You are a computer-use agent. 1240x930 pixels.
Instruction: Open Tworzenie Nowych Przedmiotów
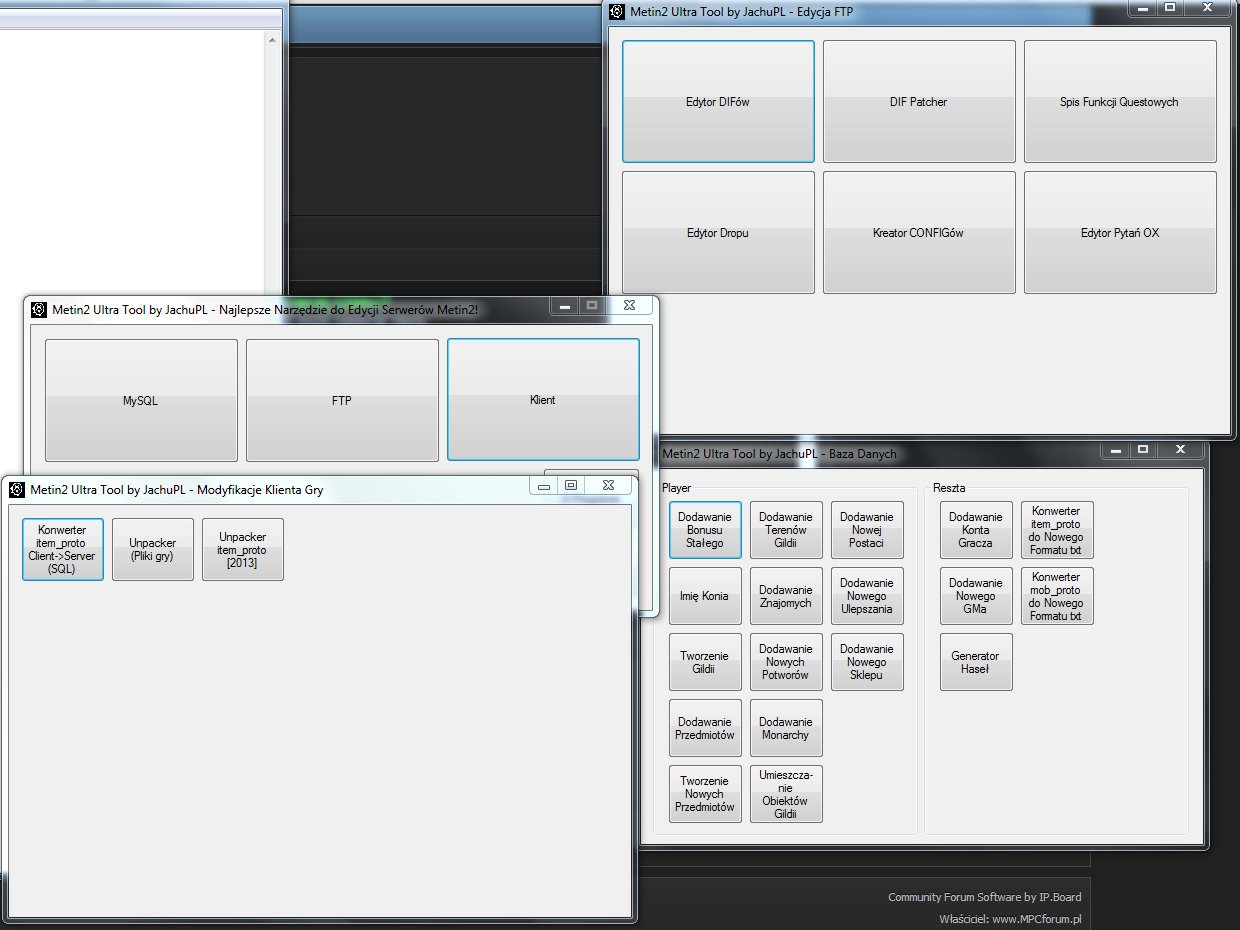pos(706,794)
